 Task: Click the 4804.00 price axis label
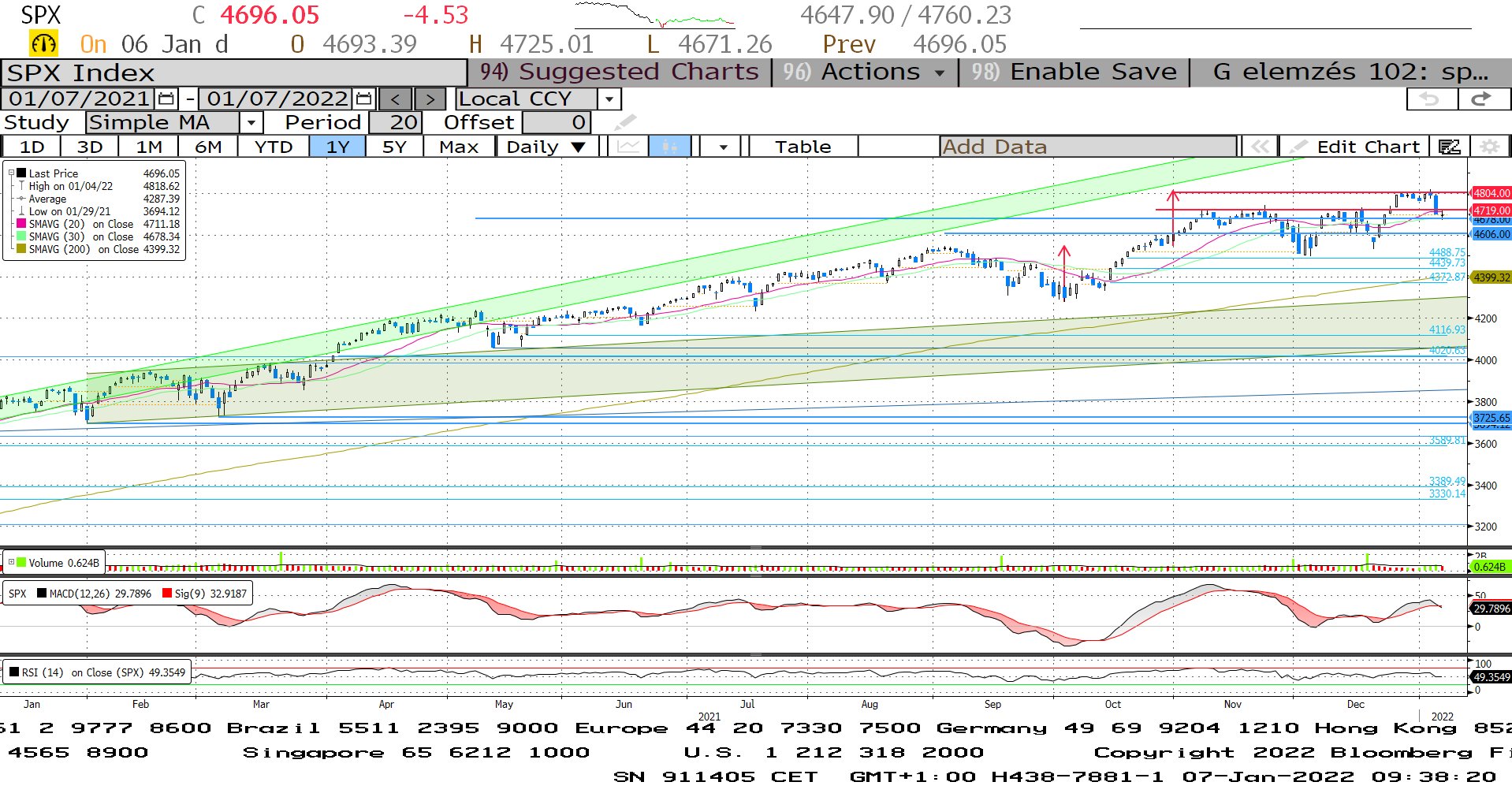pyautogui.click(x=1492, y=193)
